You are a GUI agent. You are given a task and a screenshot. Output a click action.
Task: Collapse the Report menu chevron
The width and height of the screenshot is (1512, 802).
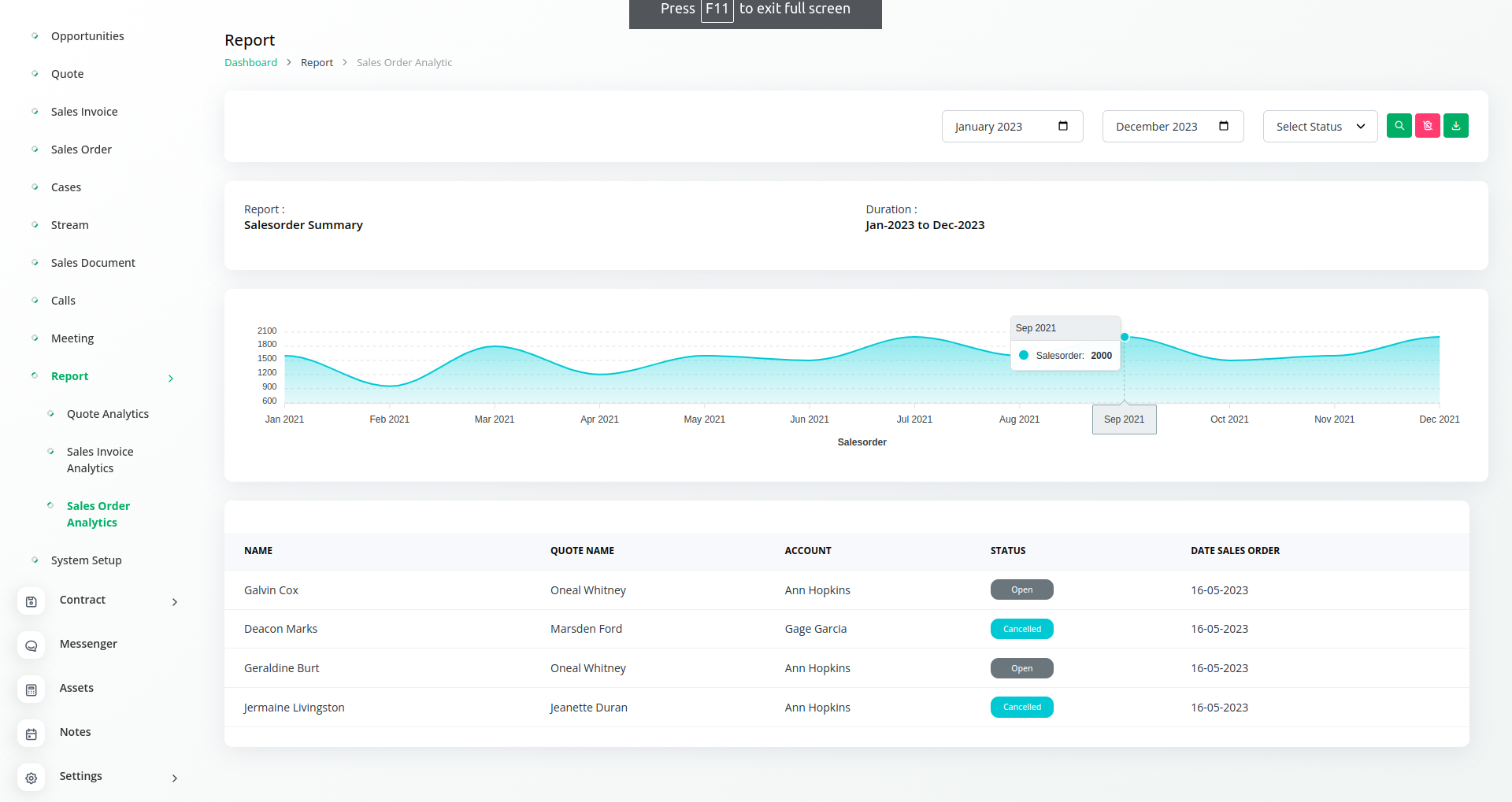point(171,379)
